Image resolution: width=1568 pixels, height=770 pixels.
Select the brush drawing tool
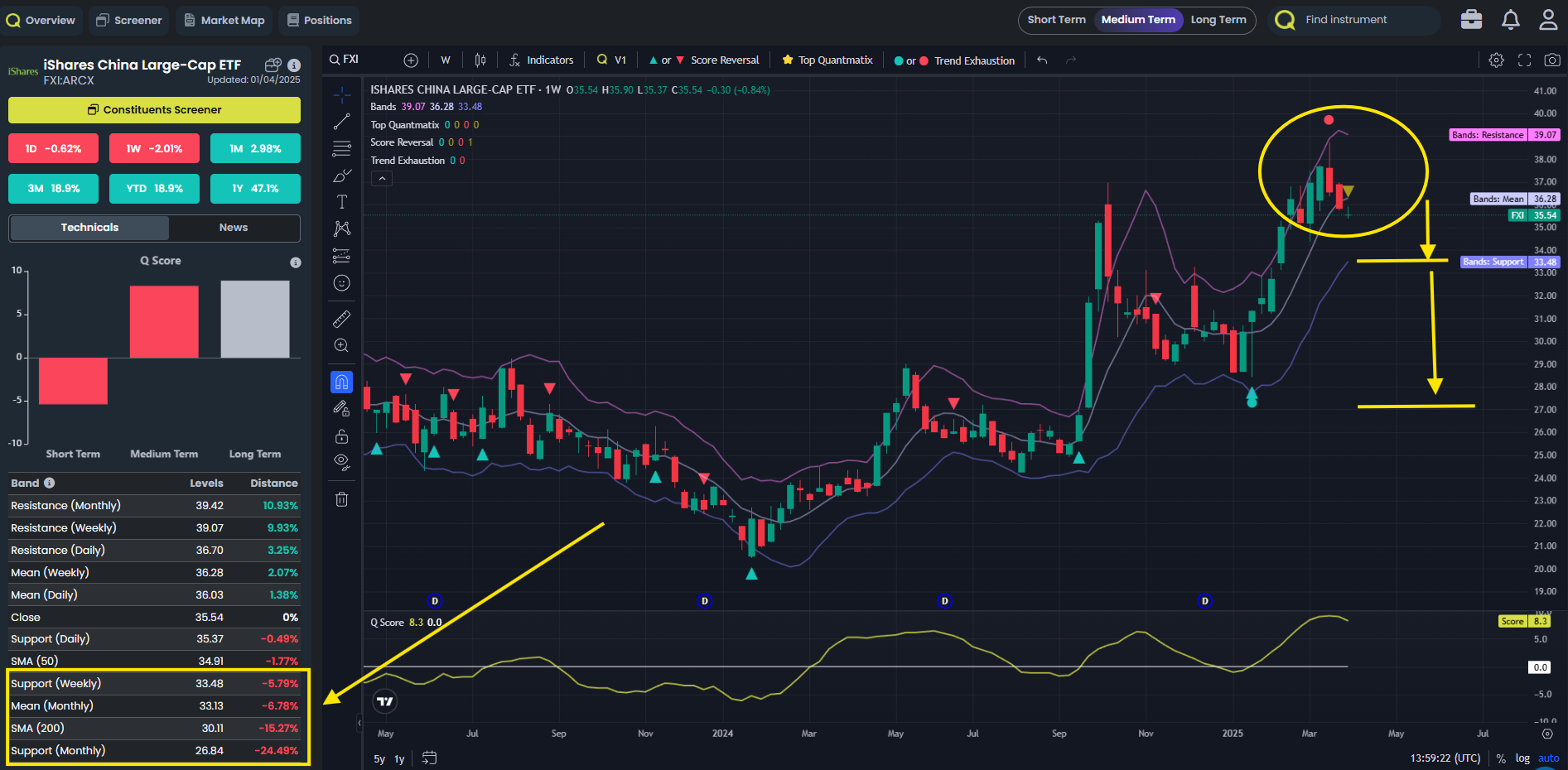[341, 176]
